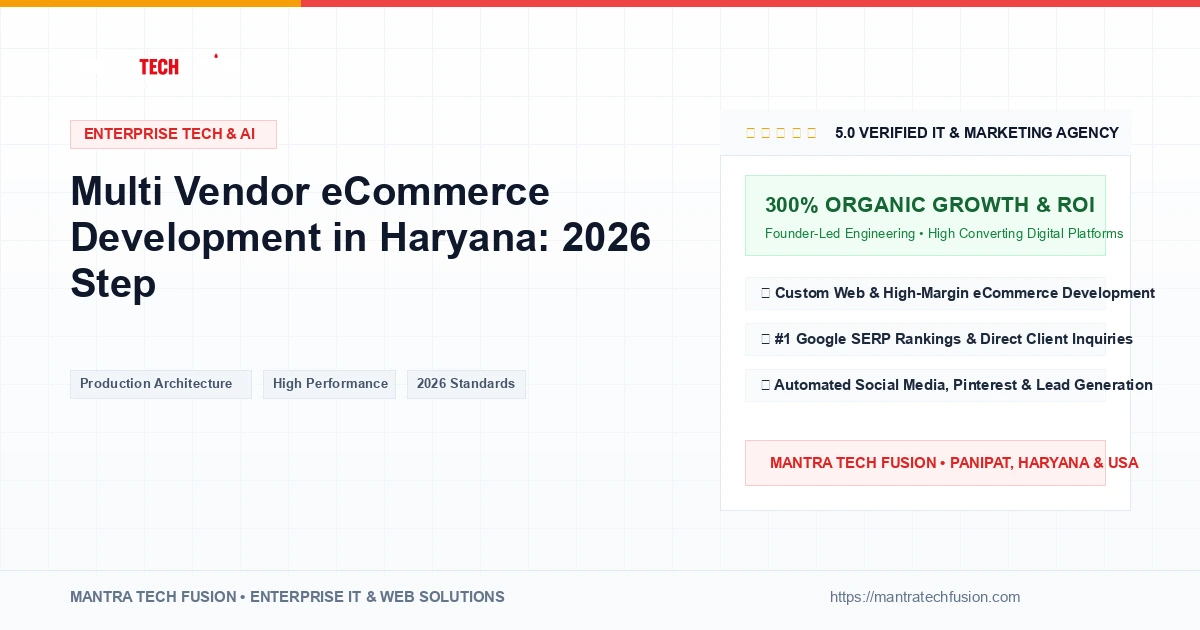The image size is (1200, 630).
Task: Click the 300% ORGANIC GROWTH & ROI heading
Action: tap(930, 205)
